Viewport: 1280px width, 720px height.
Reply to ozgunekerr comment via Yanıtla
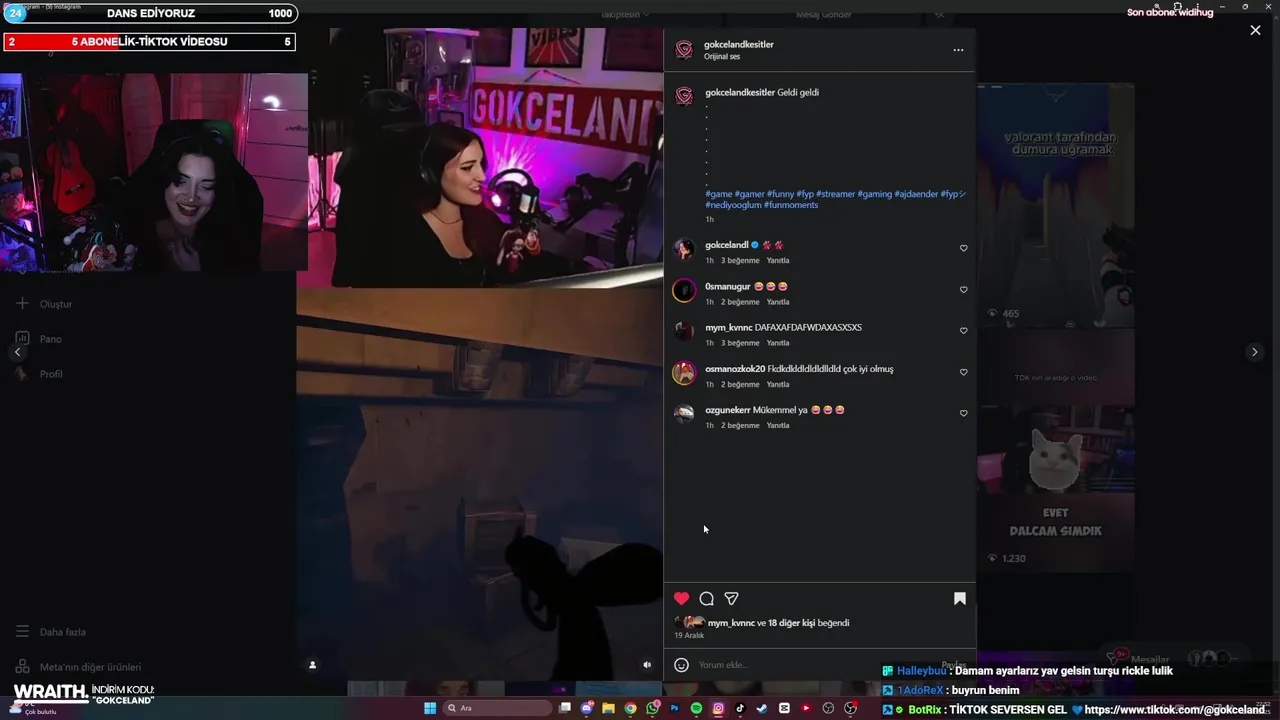[778, 425]
